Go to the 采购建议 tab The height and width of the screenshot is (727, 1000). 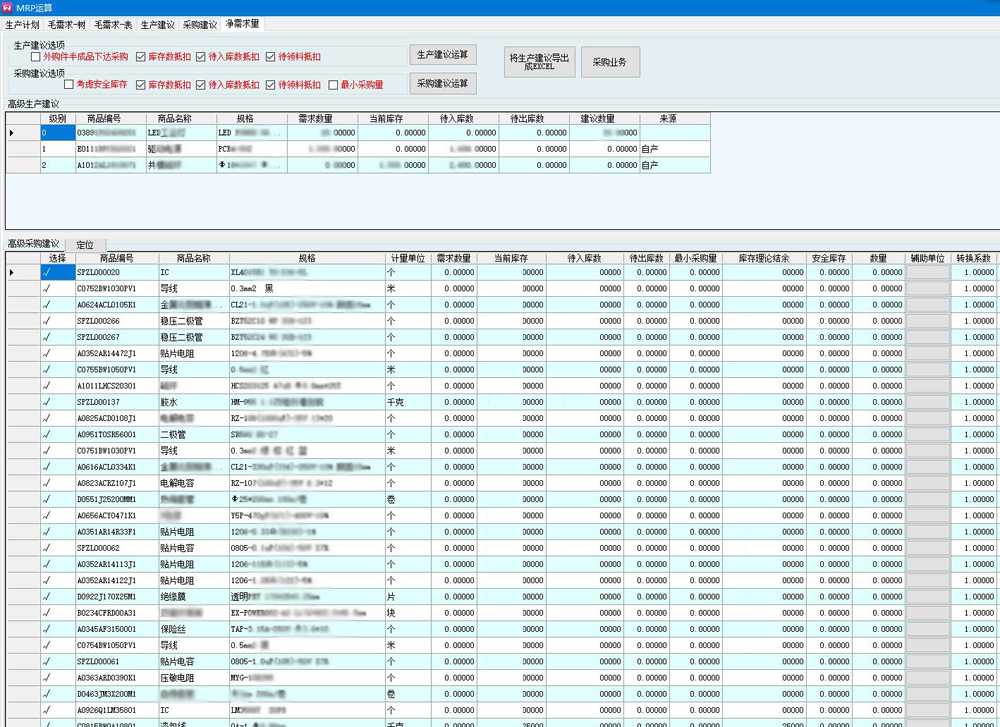point(199,24)
